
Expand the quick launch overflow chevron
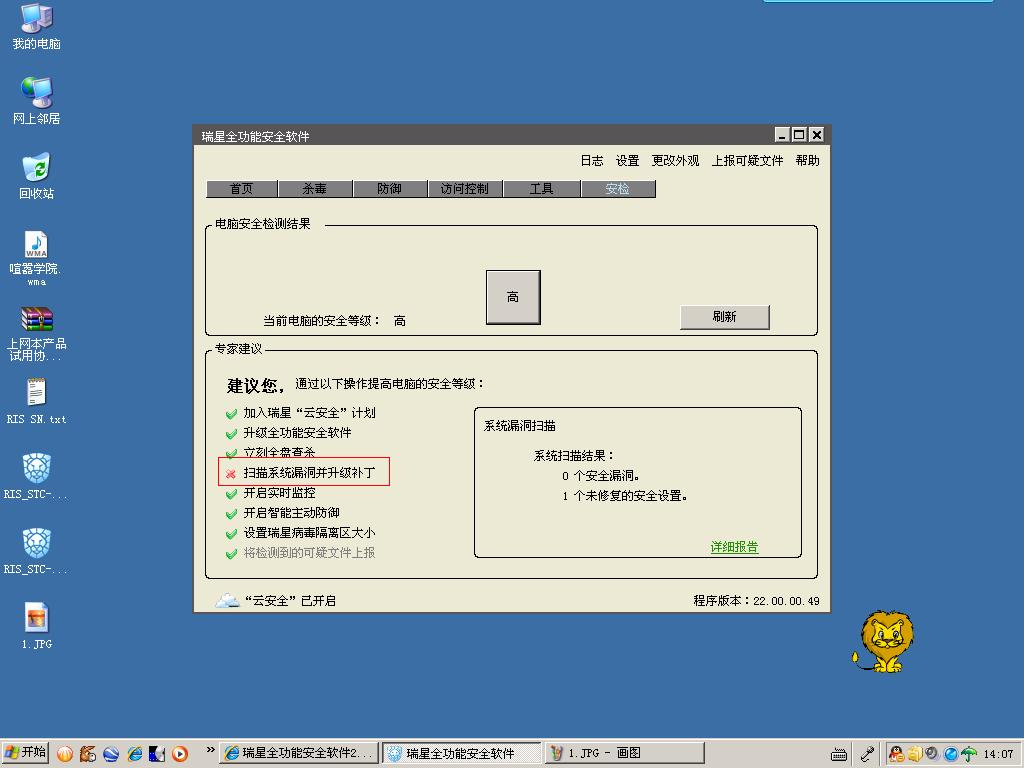(210, 750)
